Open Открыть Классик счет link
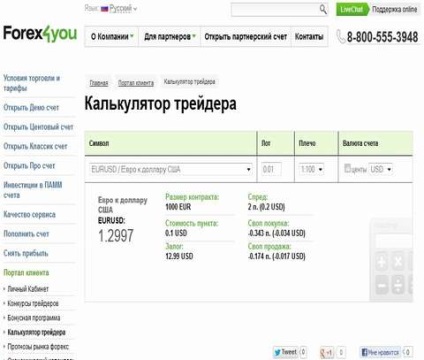 pyautogui.click(x=35, y=146)
